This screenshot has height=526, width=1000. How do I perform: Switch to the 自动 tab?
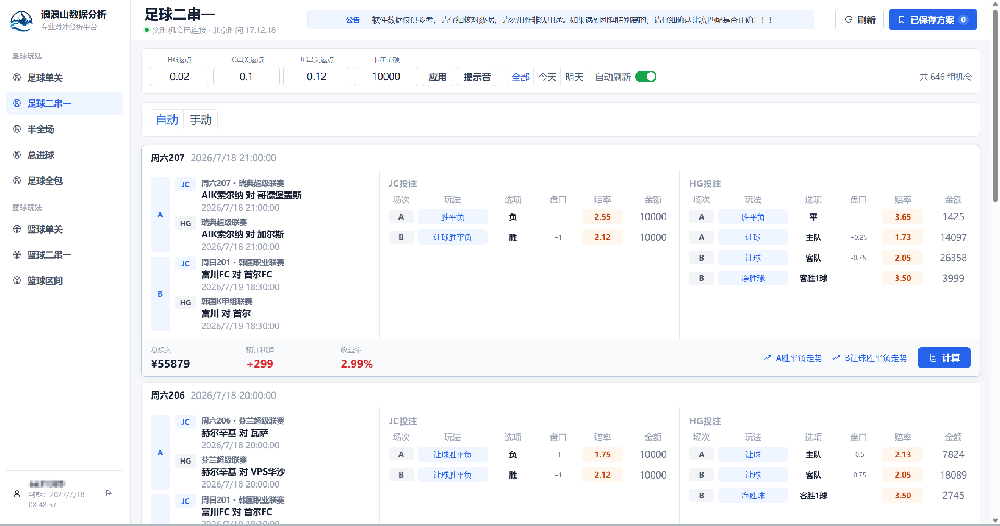click(167, 119)
